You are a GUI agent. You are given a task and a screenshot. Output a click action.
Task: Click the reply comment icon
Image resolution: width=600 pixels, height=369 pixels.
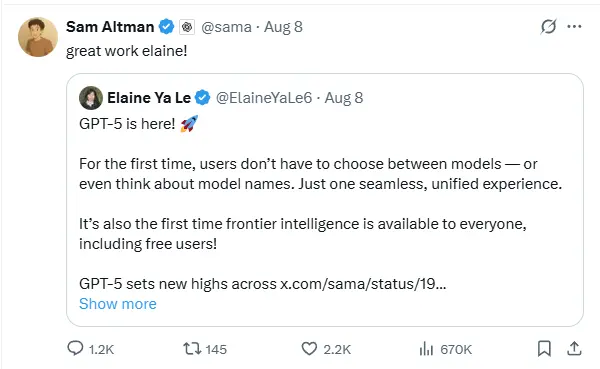(75, 348)
